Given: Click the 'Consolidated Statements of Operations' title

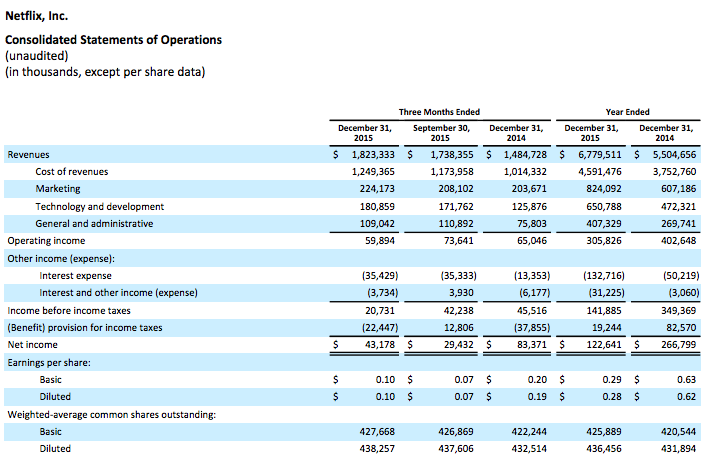Looking at the screenshot, I should [x=113, y=40].
